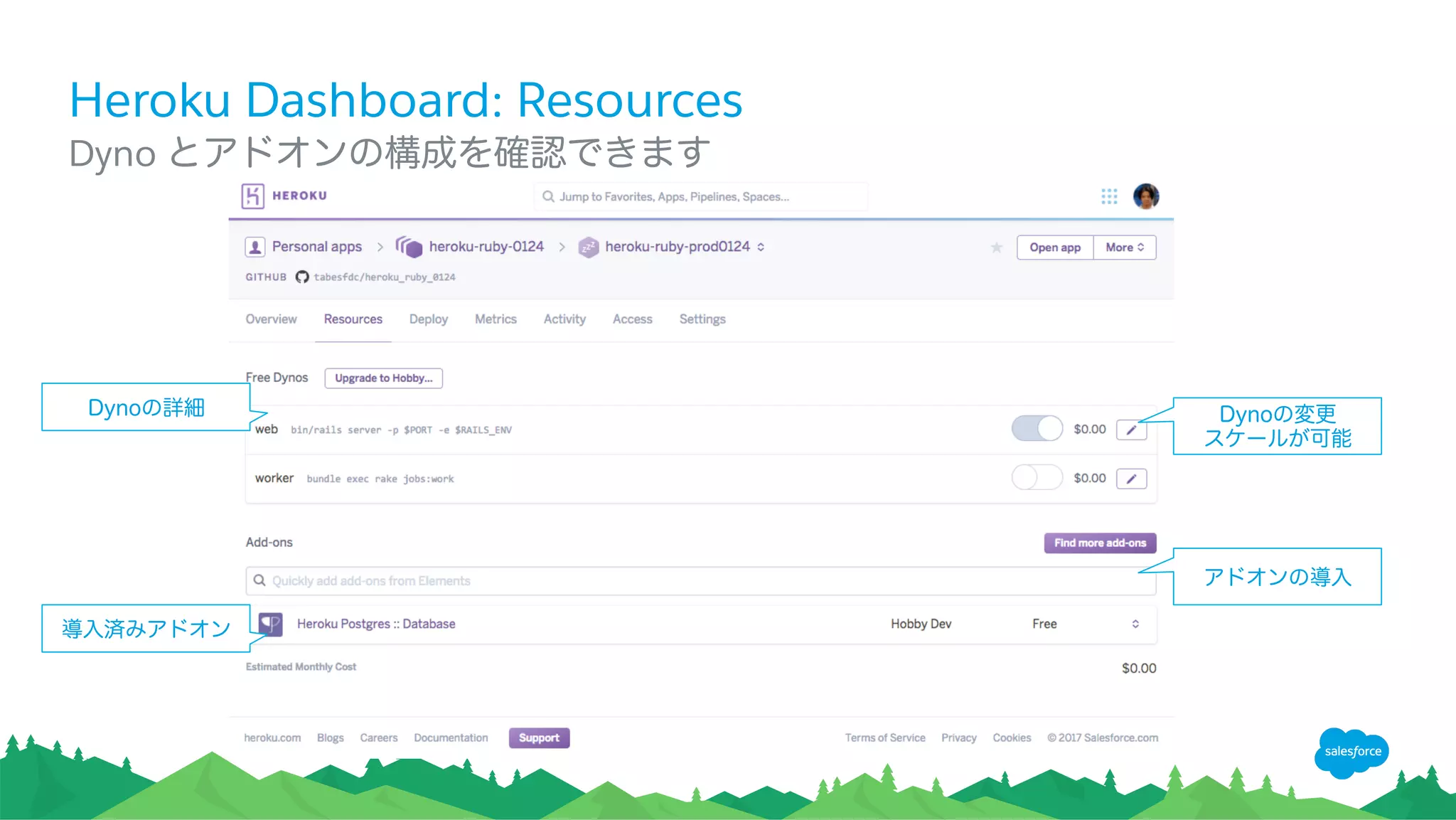Image resolution: width=1456 pixels, height=820 pixels.
Task: Open Heroku Postgres :: Database link
Action: 376,624
